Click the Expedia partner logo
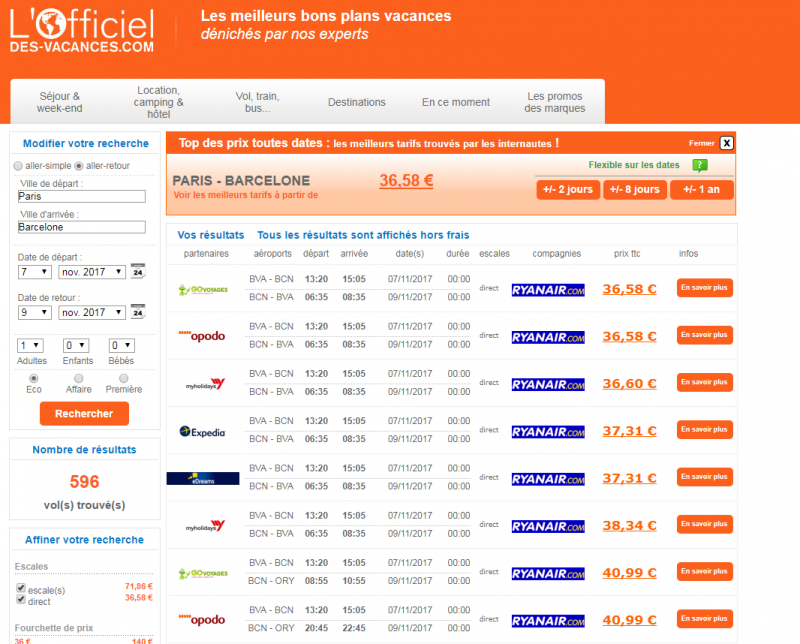Viewport: 800px width, 644px height. pyautogui.click(x=203, y=432)
